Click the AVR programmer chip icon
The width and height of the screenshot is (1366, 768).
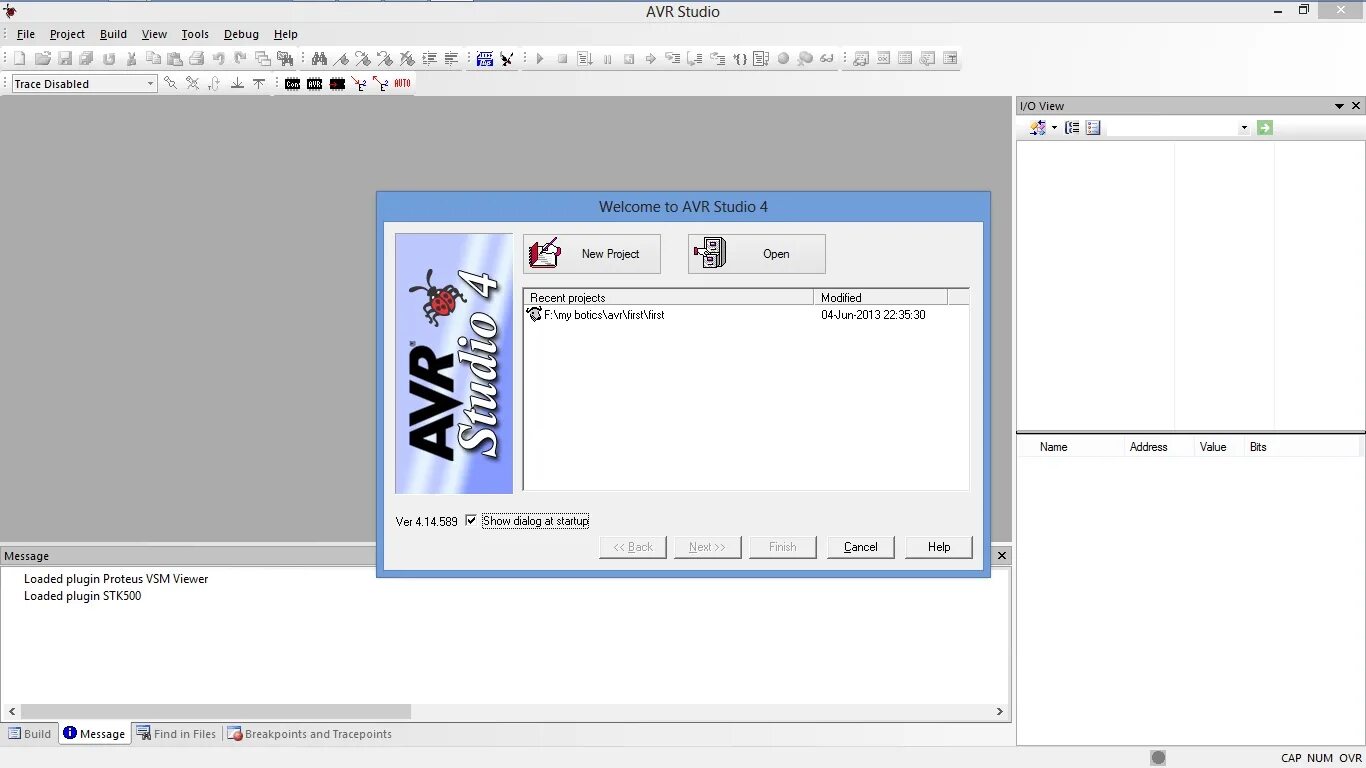(x=315, y=84)
